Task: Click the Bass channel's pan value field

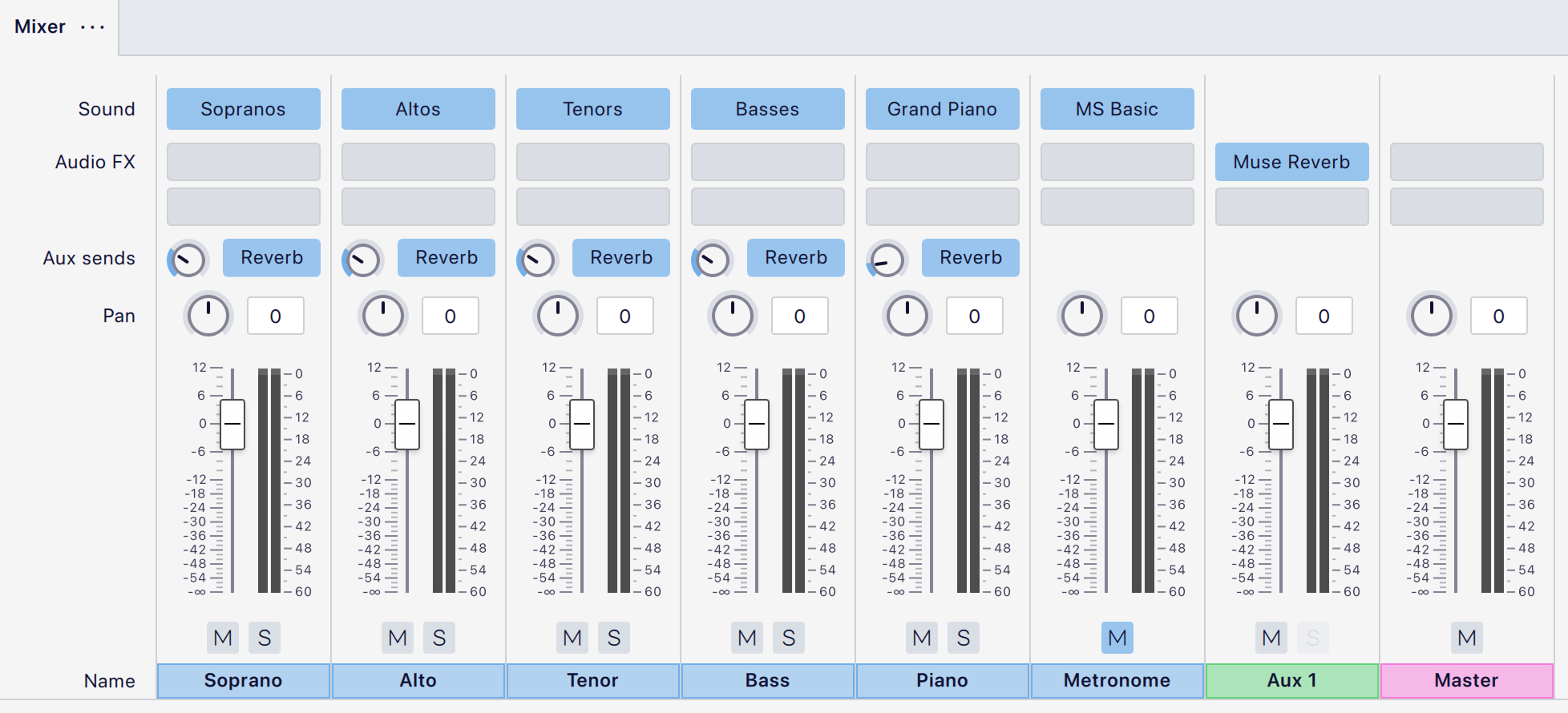Action: click(799, 315)
